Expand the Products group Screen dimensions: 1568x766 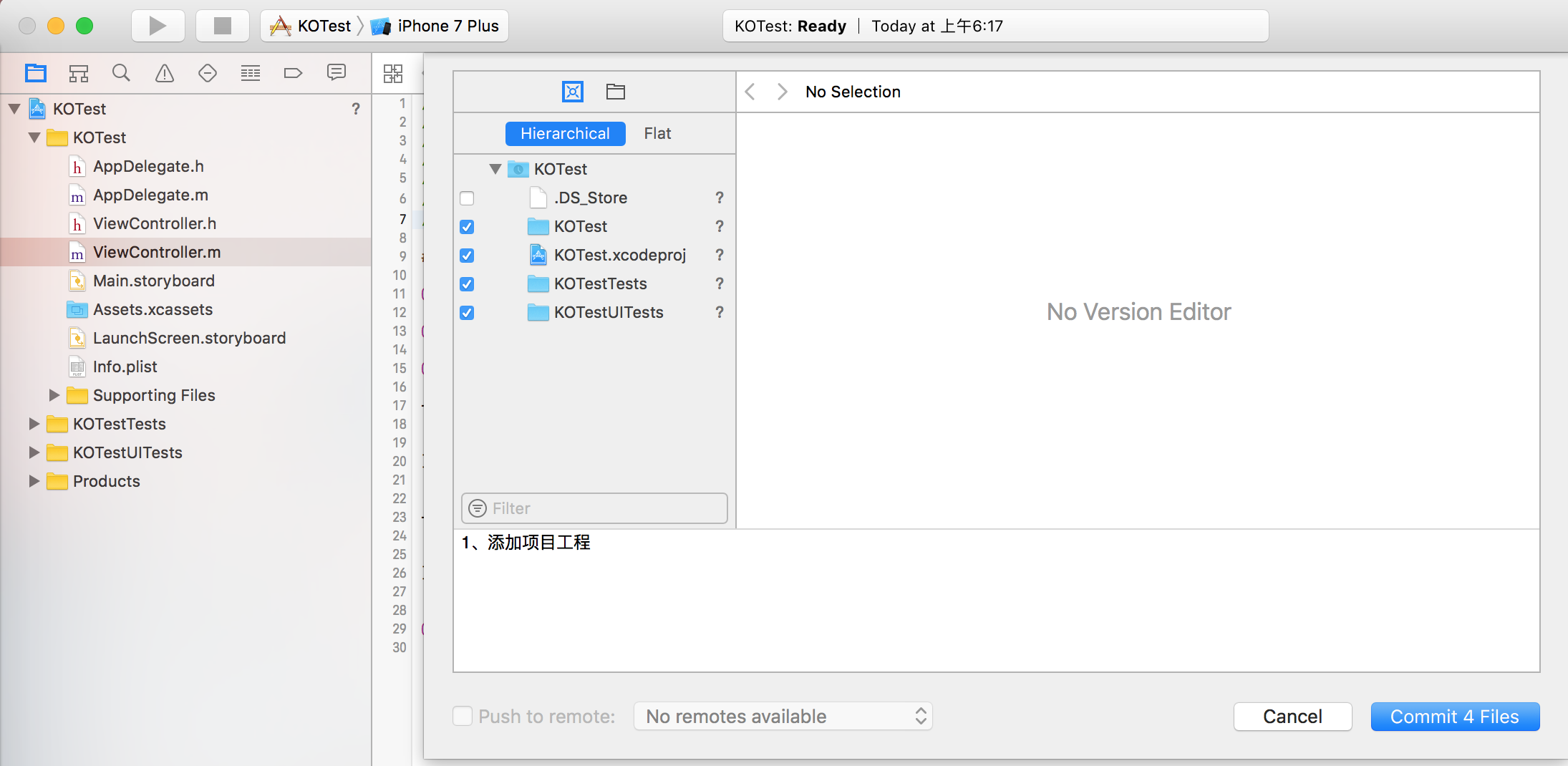[34, 481]
